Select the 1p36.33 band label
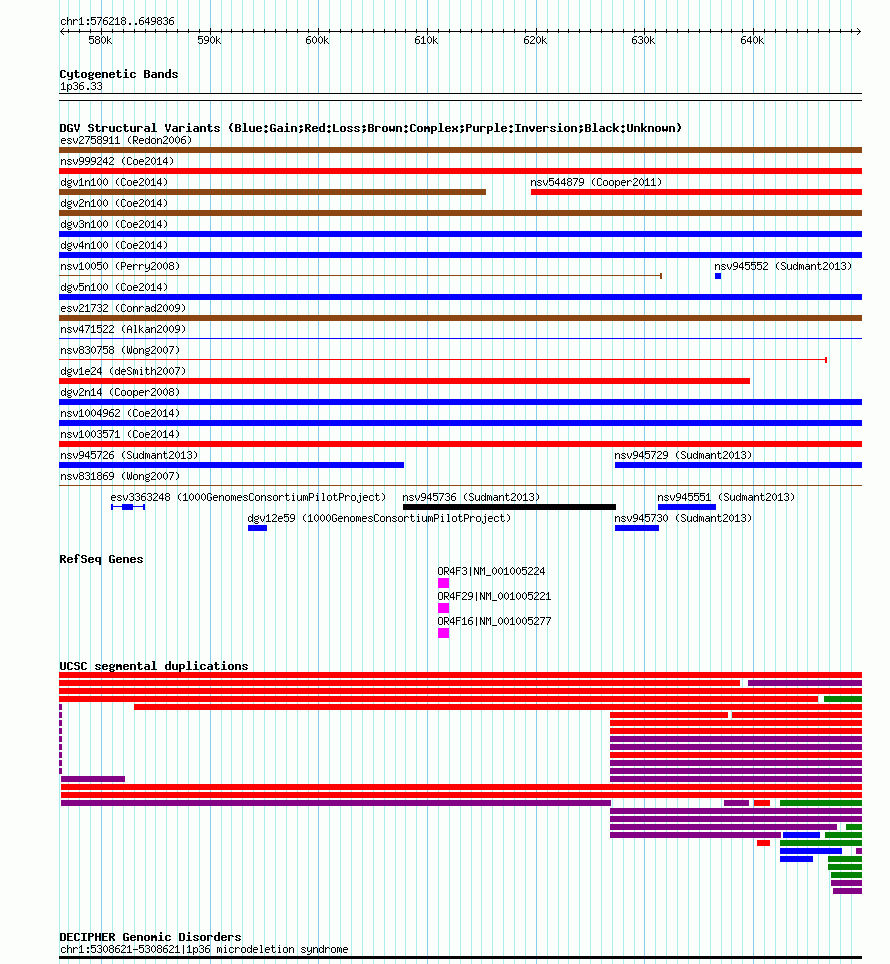The width and height of the screenshot is (890, 964). pos(81,87)
